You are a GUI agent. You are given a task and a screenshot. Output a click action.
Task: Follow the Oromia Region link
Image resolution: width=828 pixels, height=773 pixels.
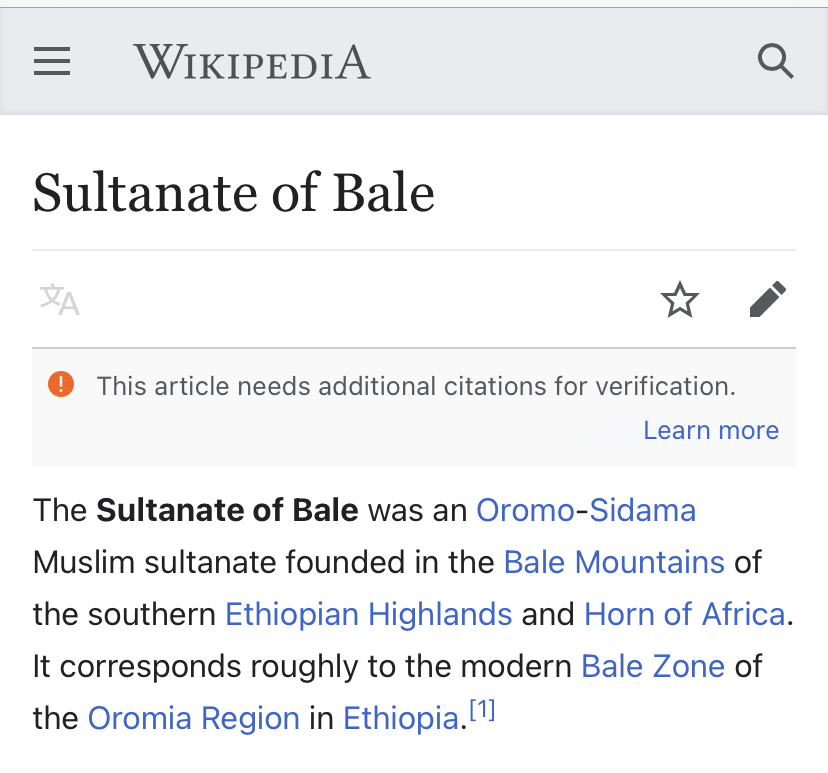coord(194,718)
